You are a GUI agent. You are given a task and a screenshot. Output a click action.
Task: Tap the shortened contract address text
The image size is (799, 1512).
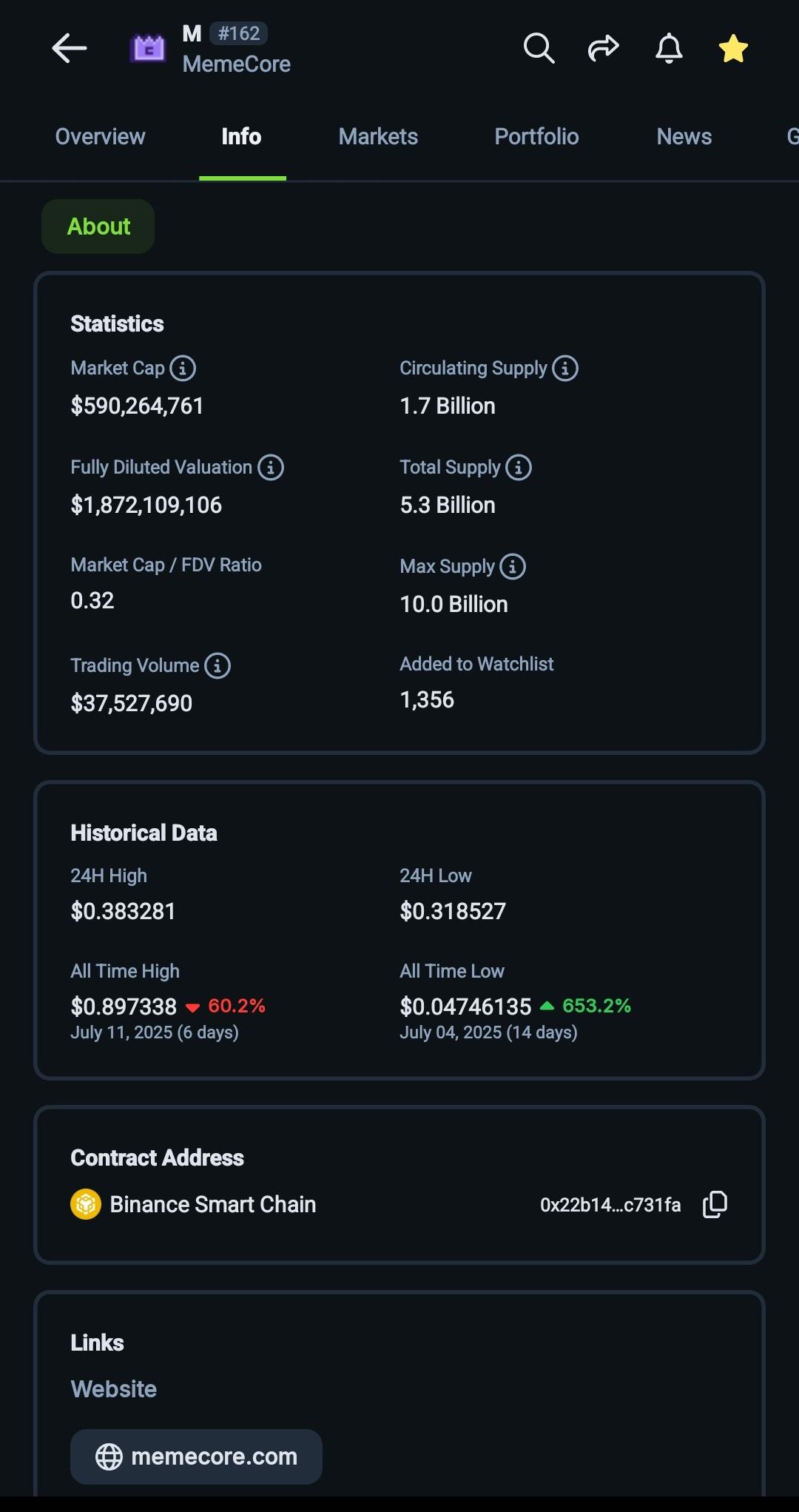[610, 1205]
